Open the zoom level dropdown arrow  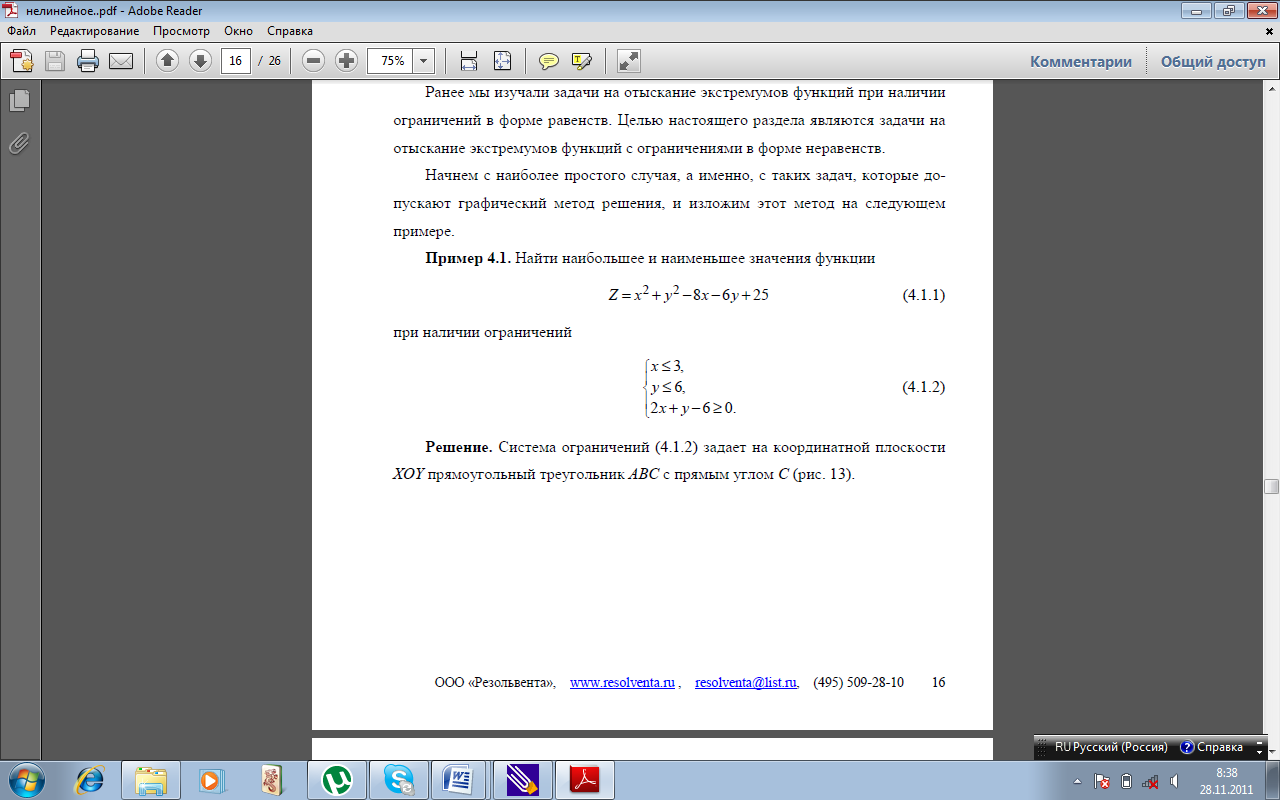[424, 61]
